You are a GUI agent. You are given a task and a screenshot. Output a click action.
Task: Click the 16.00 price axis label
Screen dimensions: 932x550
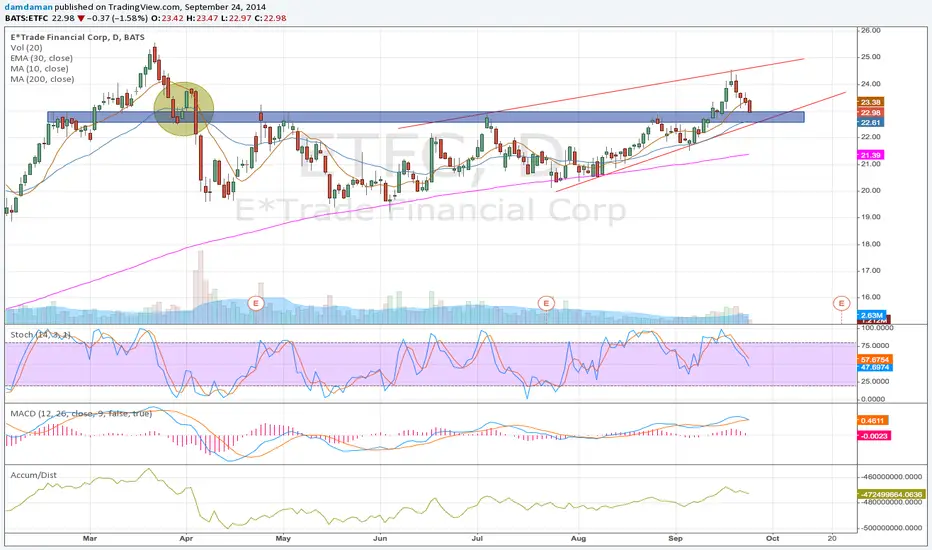point(871,297)
